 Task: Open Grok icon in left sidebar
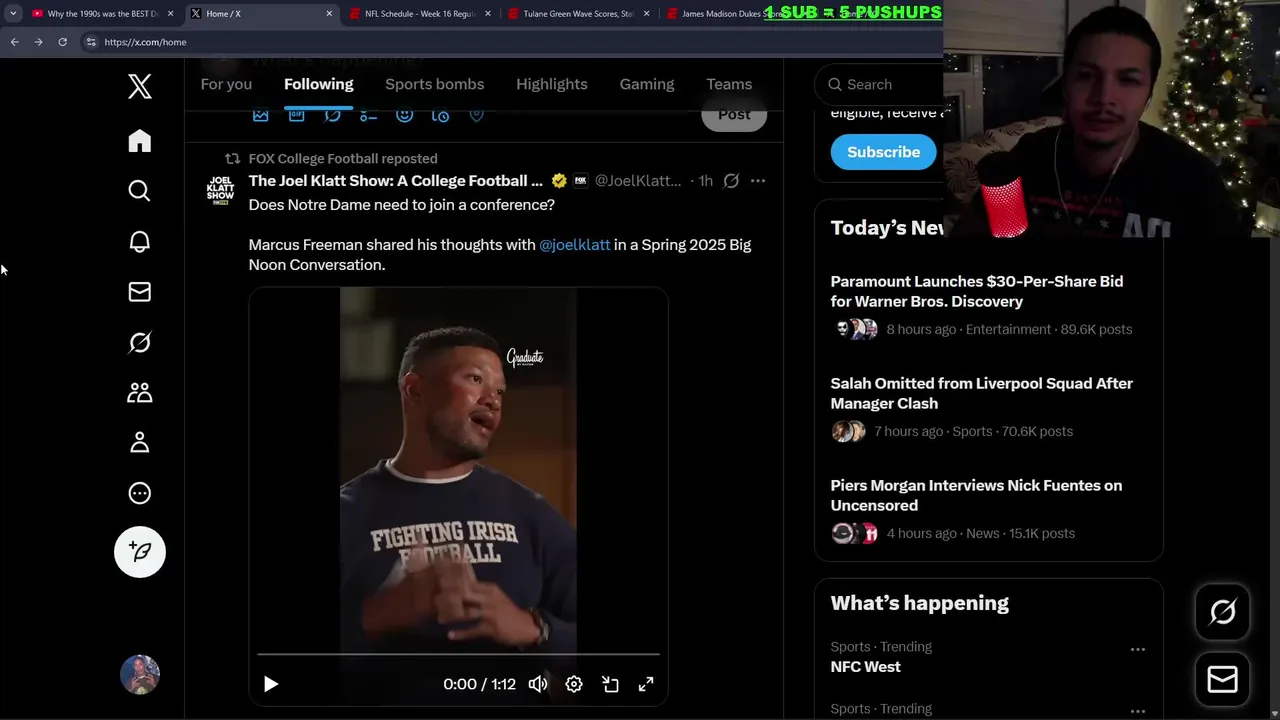pos(140,342)
